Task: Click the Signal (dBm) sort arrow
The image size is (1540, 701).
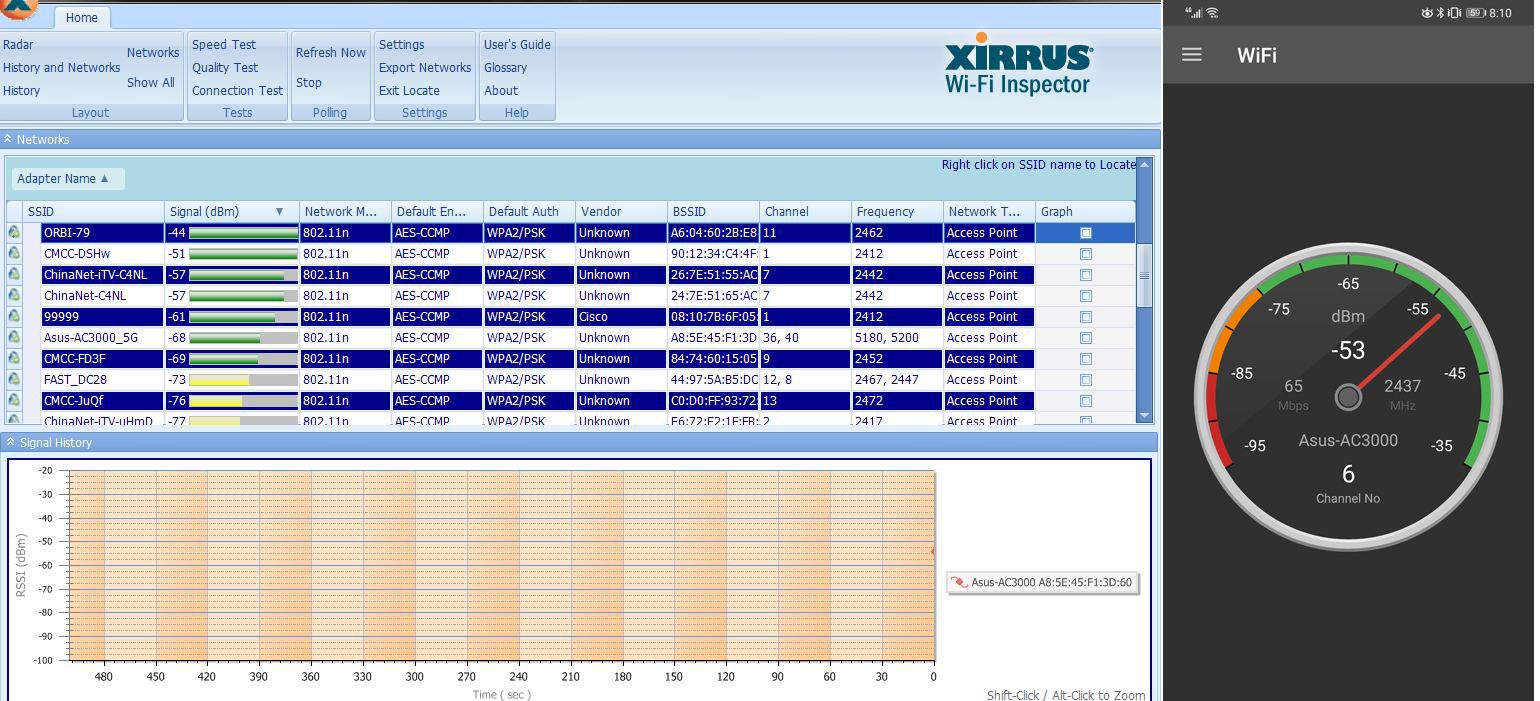Action: [x=280, y=212]
